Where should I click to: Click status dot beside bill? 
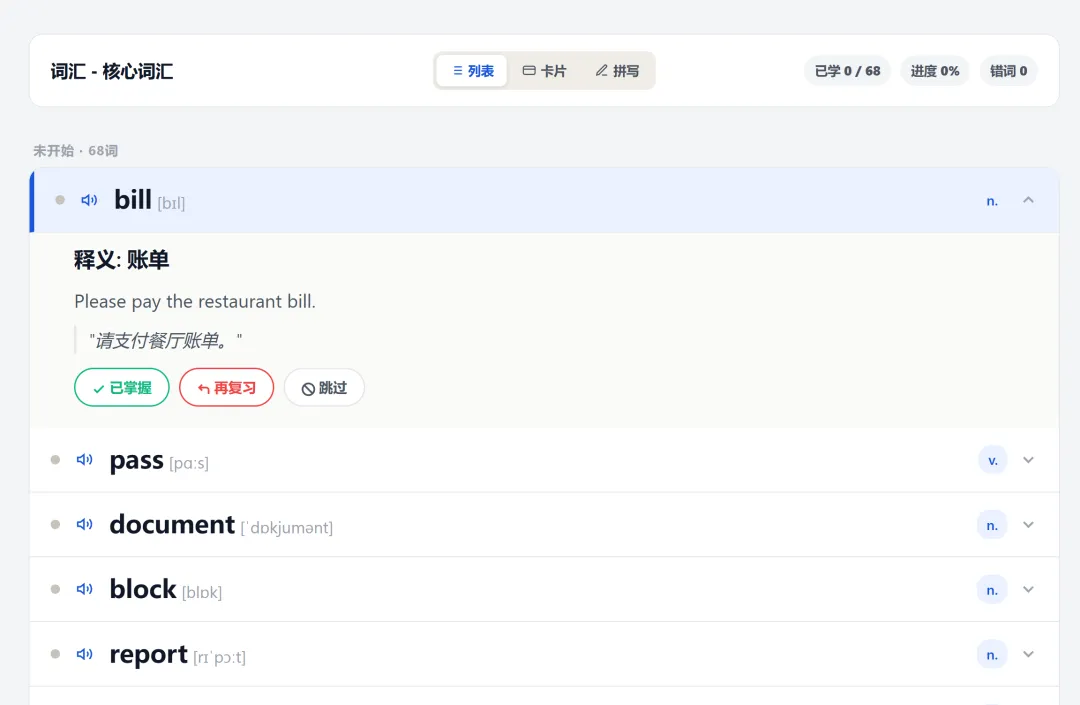point(60,200)
